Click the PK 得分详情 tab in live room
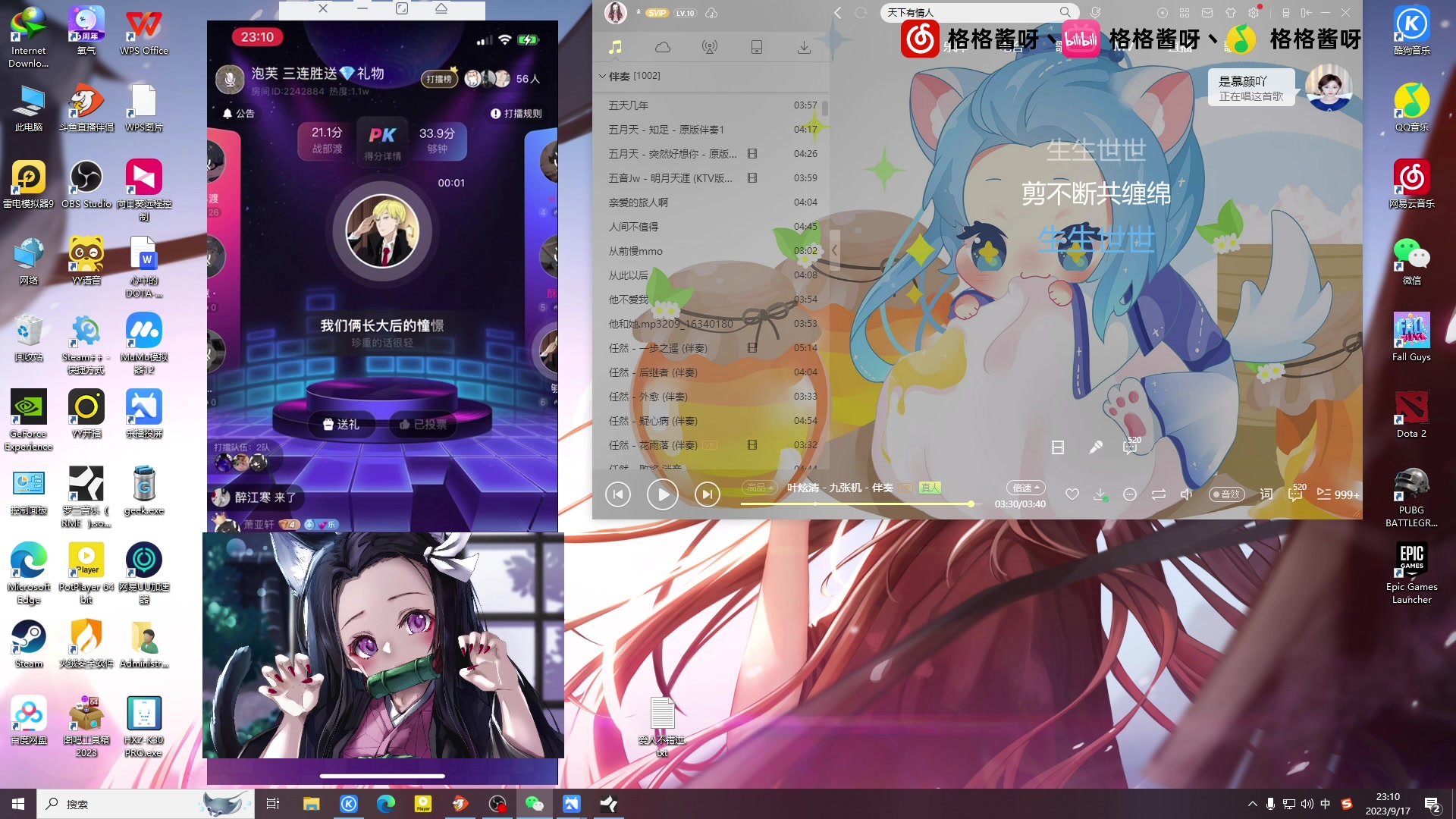Viewport: 1456px width, 819px height. point(382,143)
